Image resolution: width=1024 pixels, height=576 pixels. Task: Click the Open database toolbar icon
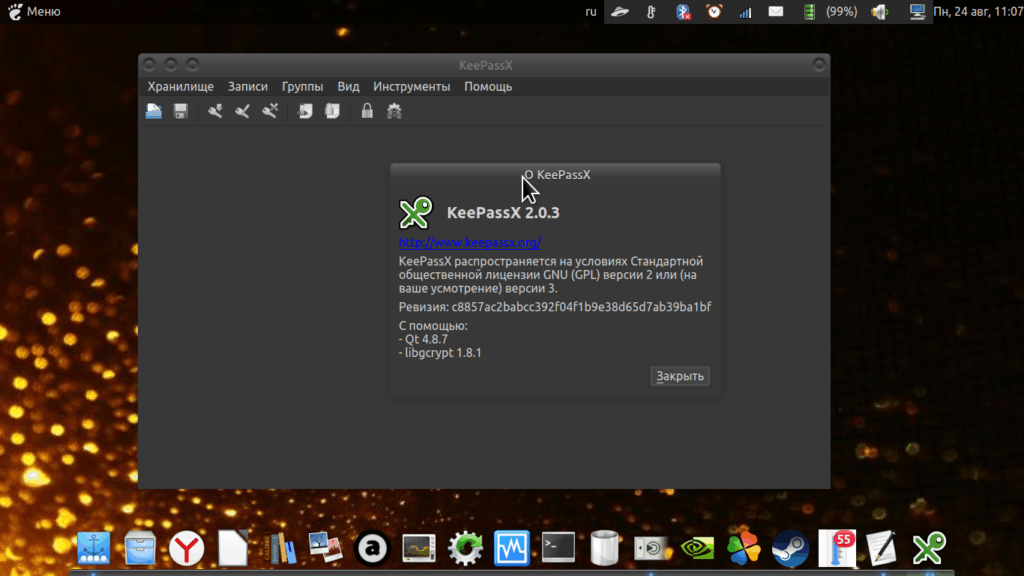(153, 111)
